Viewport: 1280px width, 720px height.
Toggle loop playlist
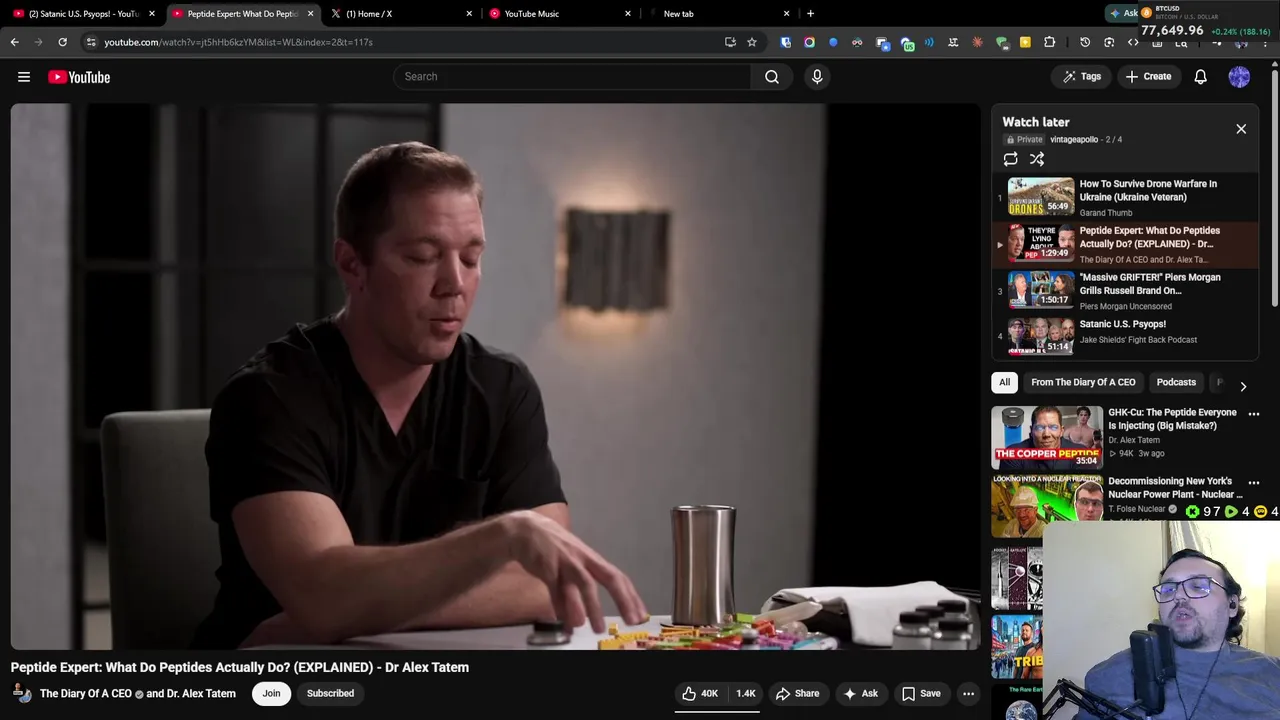click(1011, 159)
